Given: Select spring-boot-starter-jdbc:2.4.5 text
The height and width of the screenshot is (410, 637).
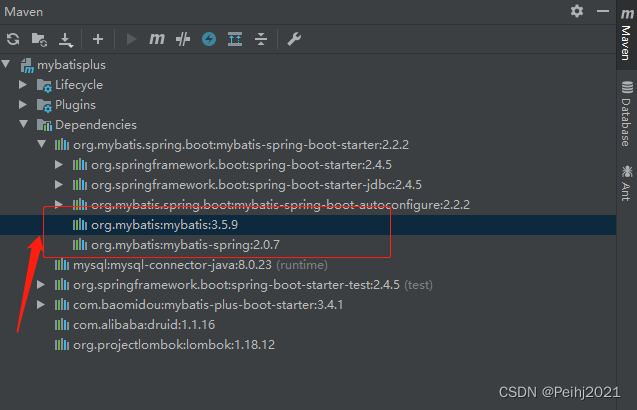Looking at the screenshot, I should pyautogui.click(x=256, y=185).
